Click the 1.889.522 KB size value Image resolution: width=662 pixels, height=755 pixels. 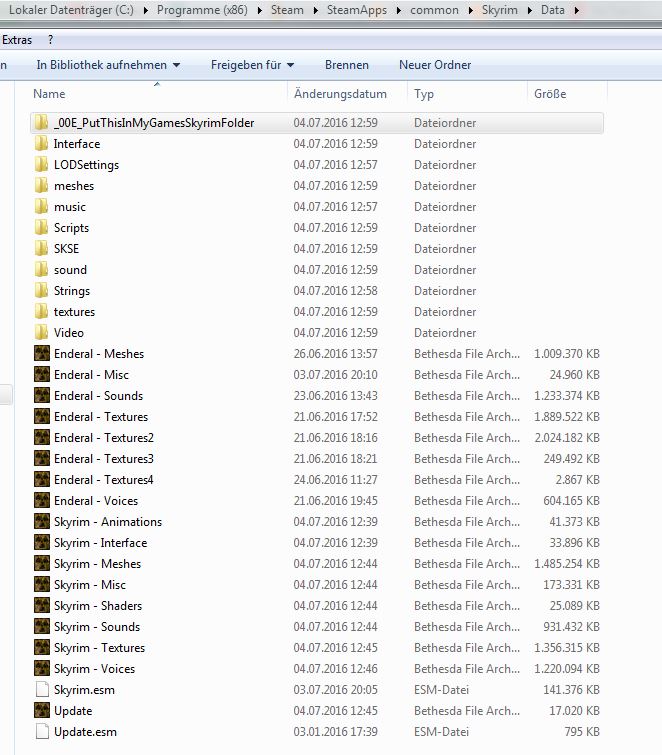pos(567,417)
